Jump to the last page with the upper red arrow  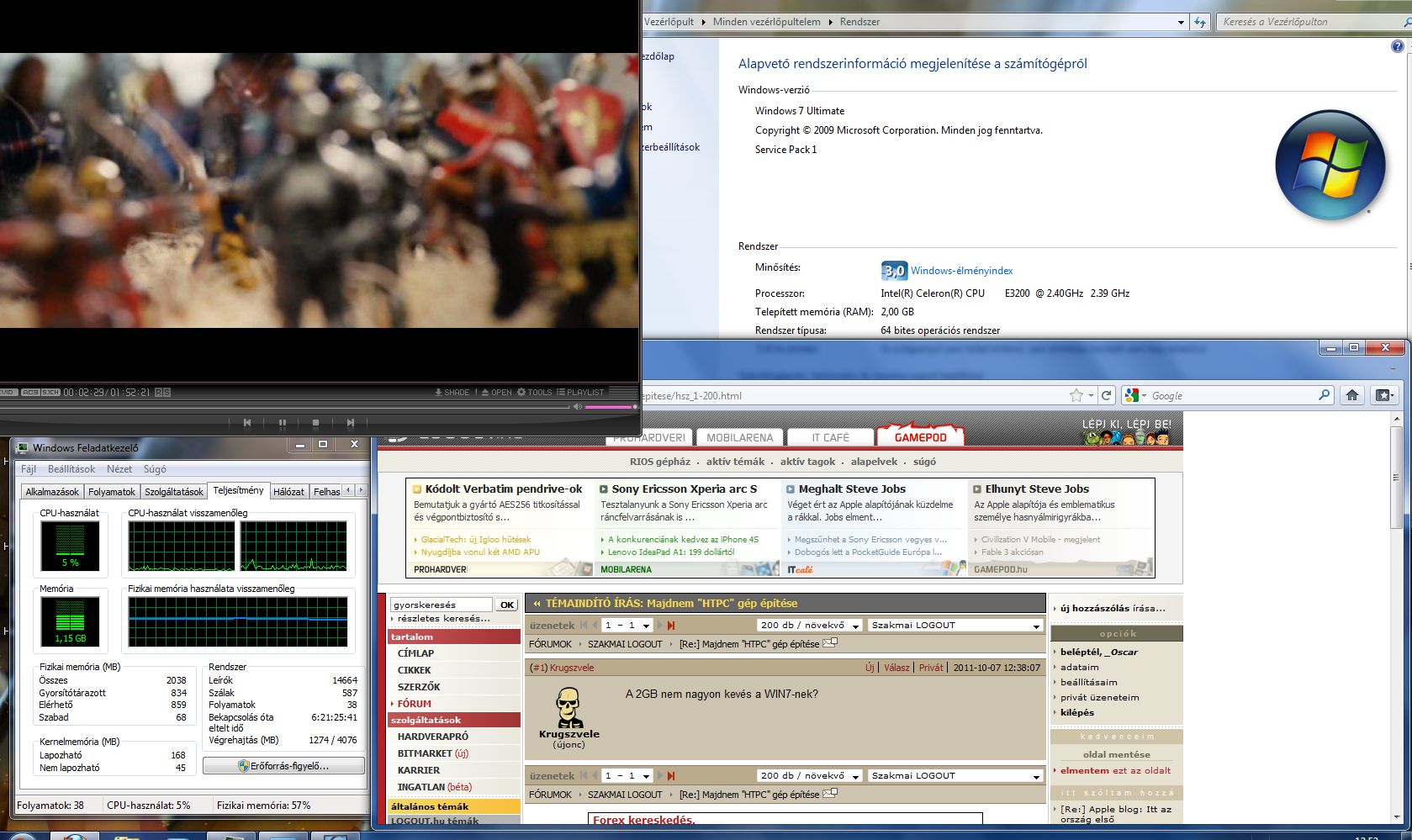[x=670, y=626]
